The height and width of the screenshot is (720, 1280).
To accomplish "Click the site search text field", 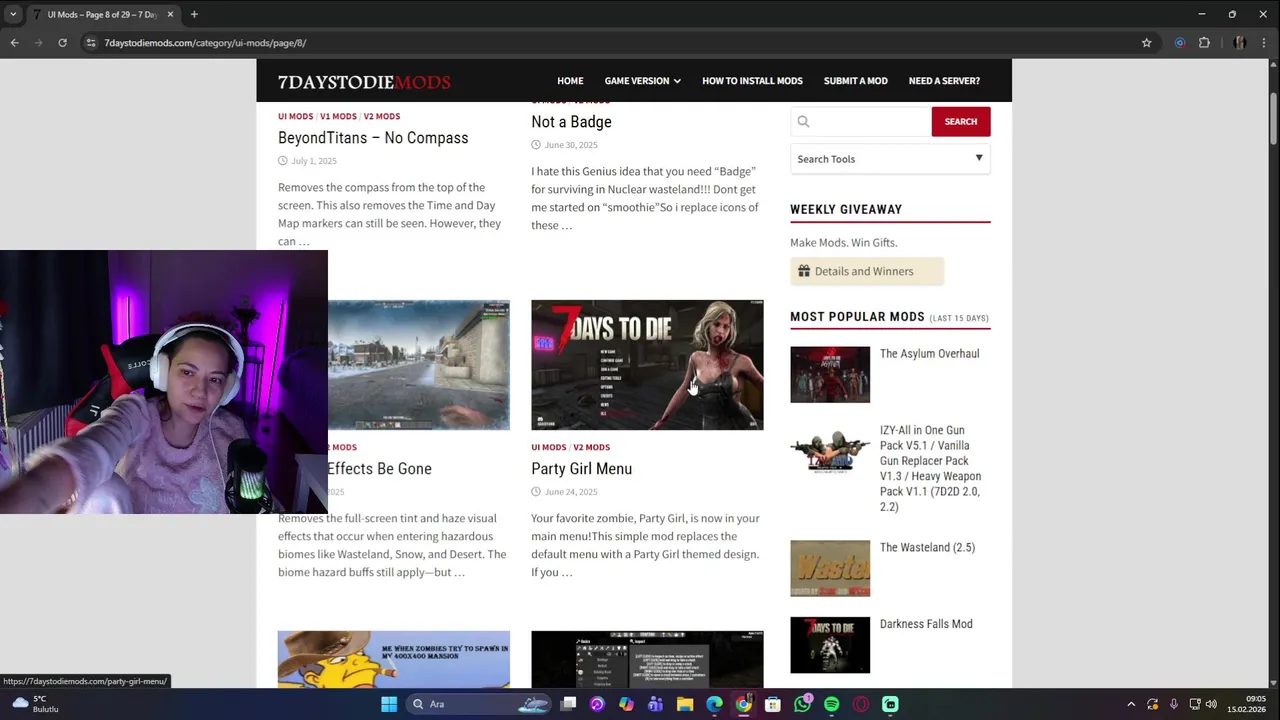I will pyautogui.click(x=860, y=122).
